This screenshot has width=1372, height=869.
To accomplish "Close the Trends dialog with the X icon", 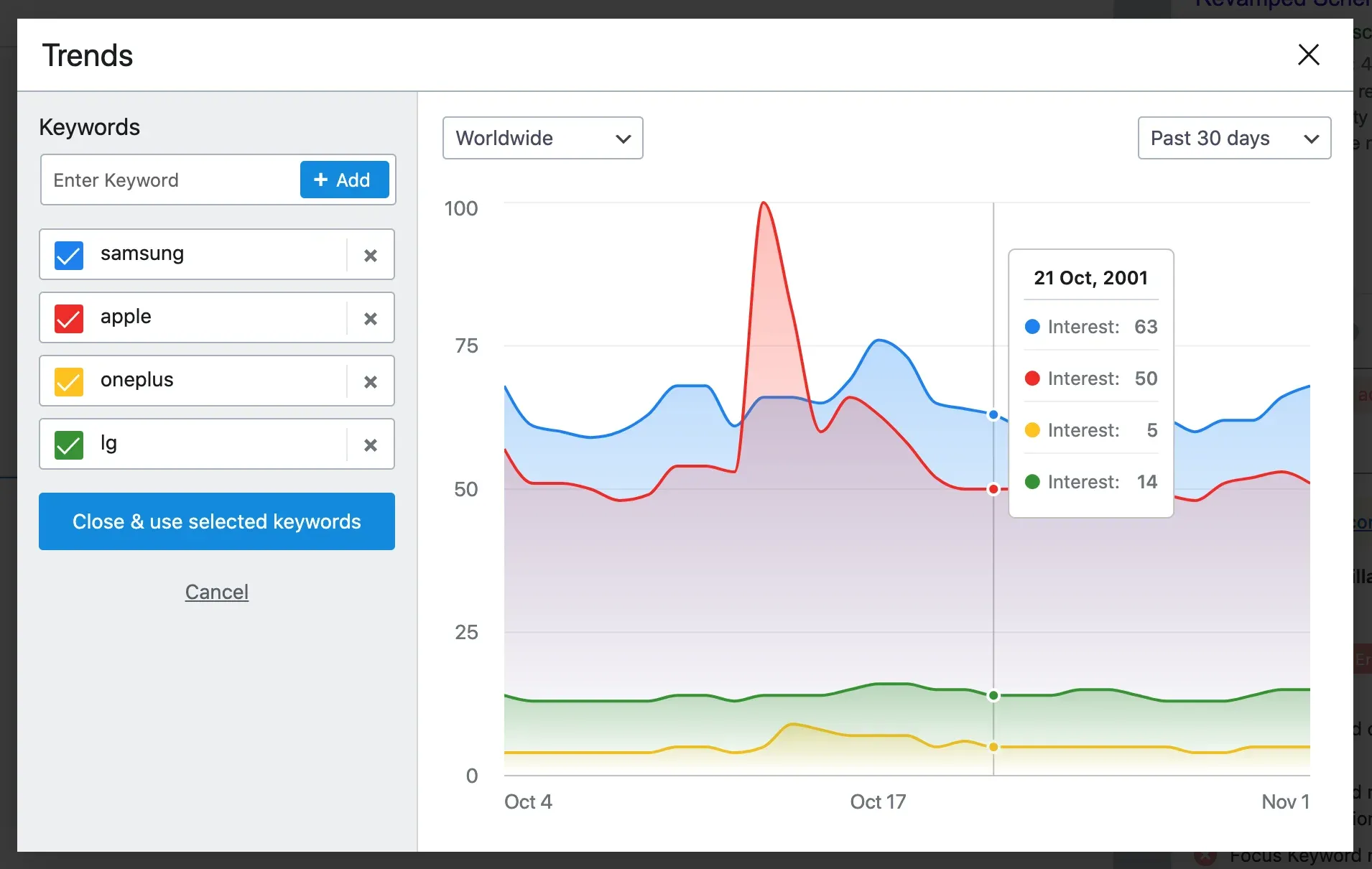I will point(1308,54).
